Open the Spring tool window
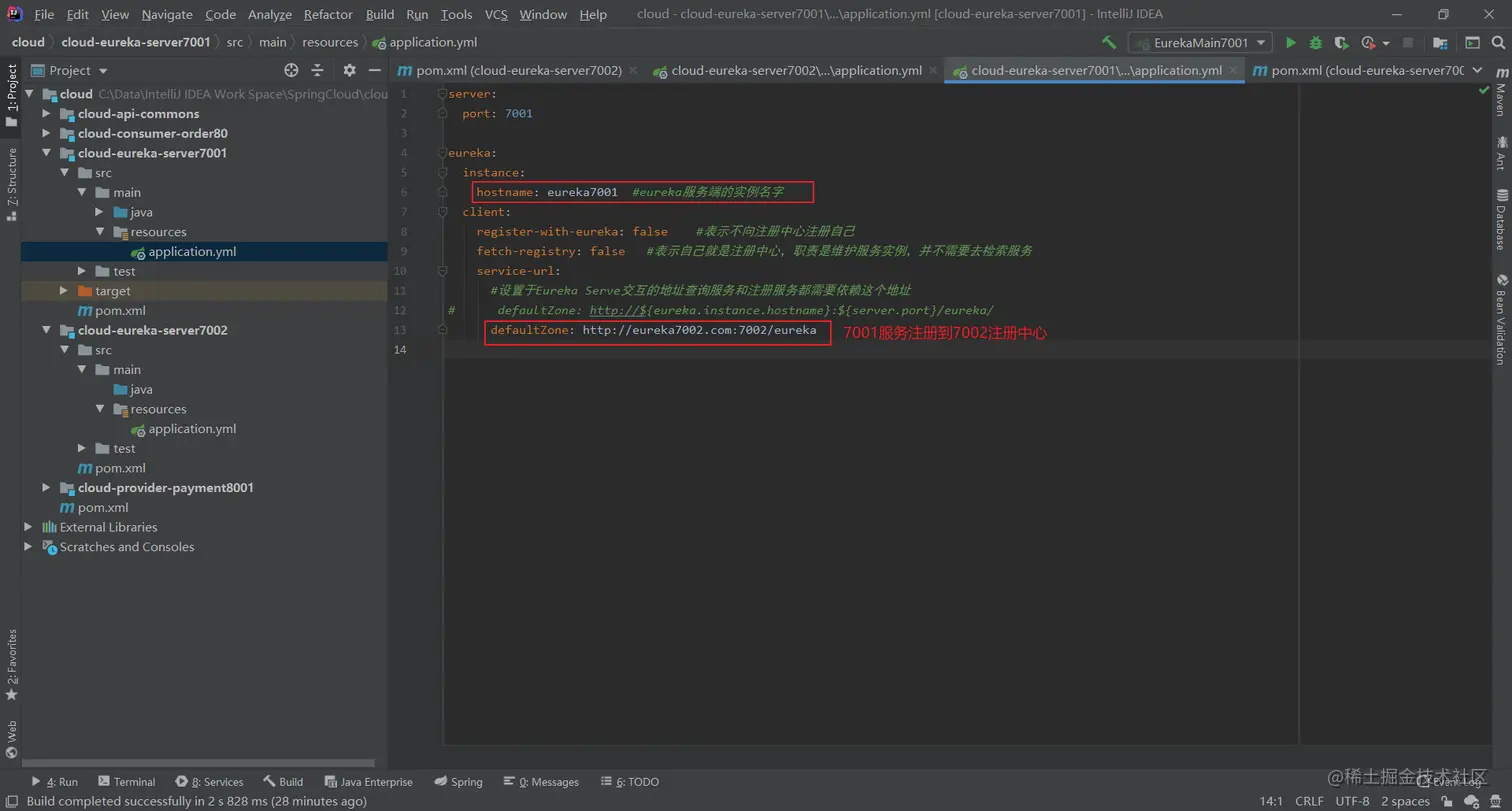The width and height of the screenshot is (1512, 811). point(458,782)
